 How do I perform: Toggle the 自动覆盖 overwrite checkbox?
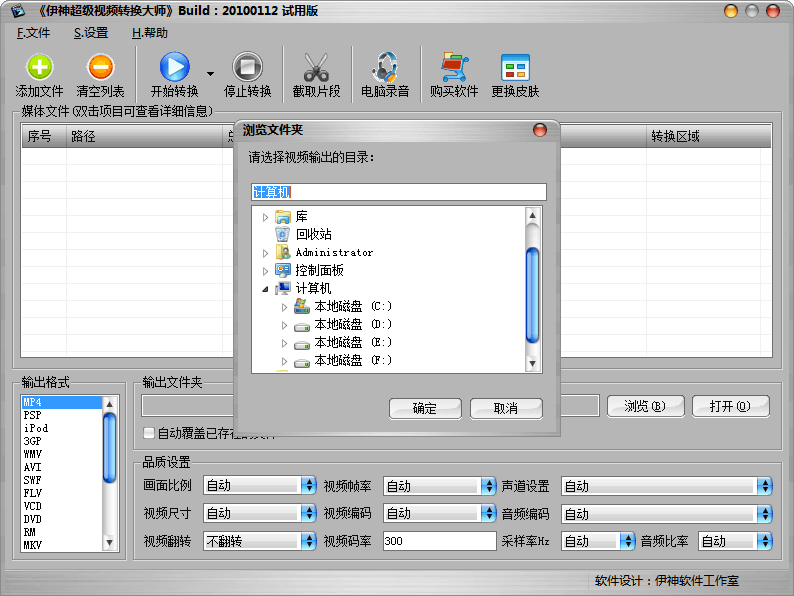(x=149, y=433)
